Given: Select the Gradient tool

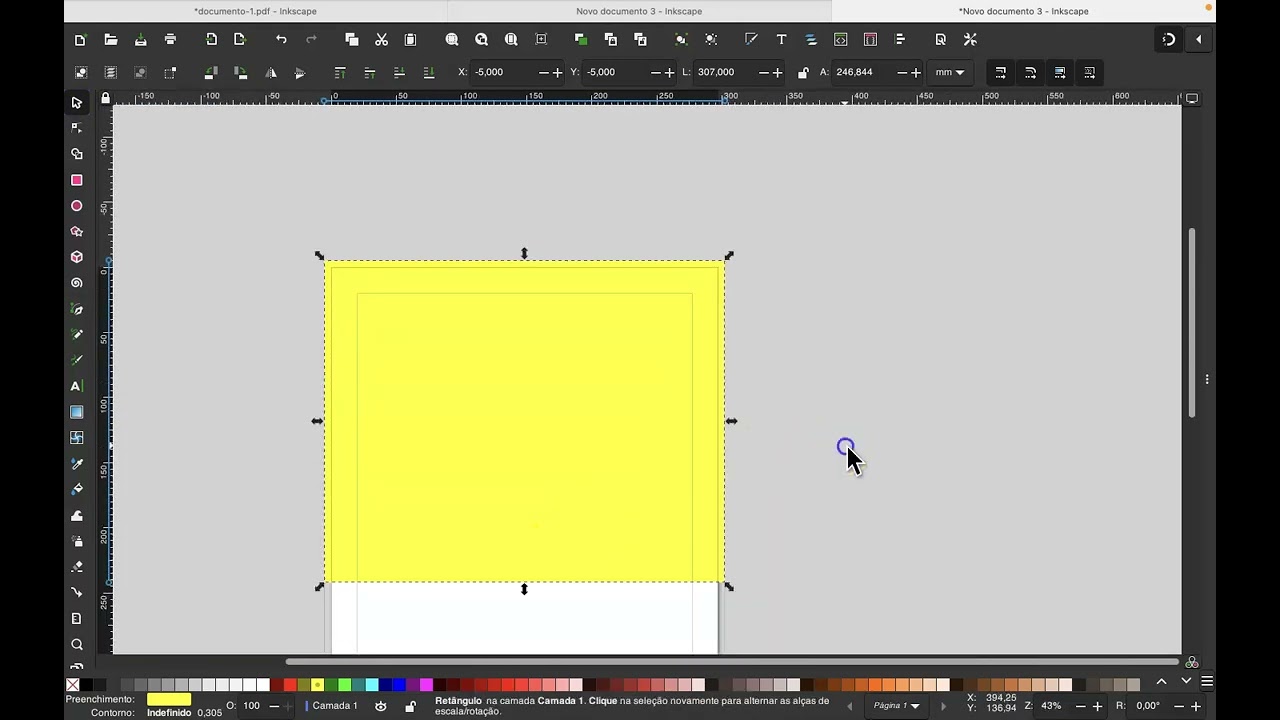Looking at the screenshot, I should coord(77,412).
